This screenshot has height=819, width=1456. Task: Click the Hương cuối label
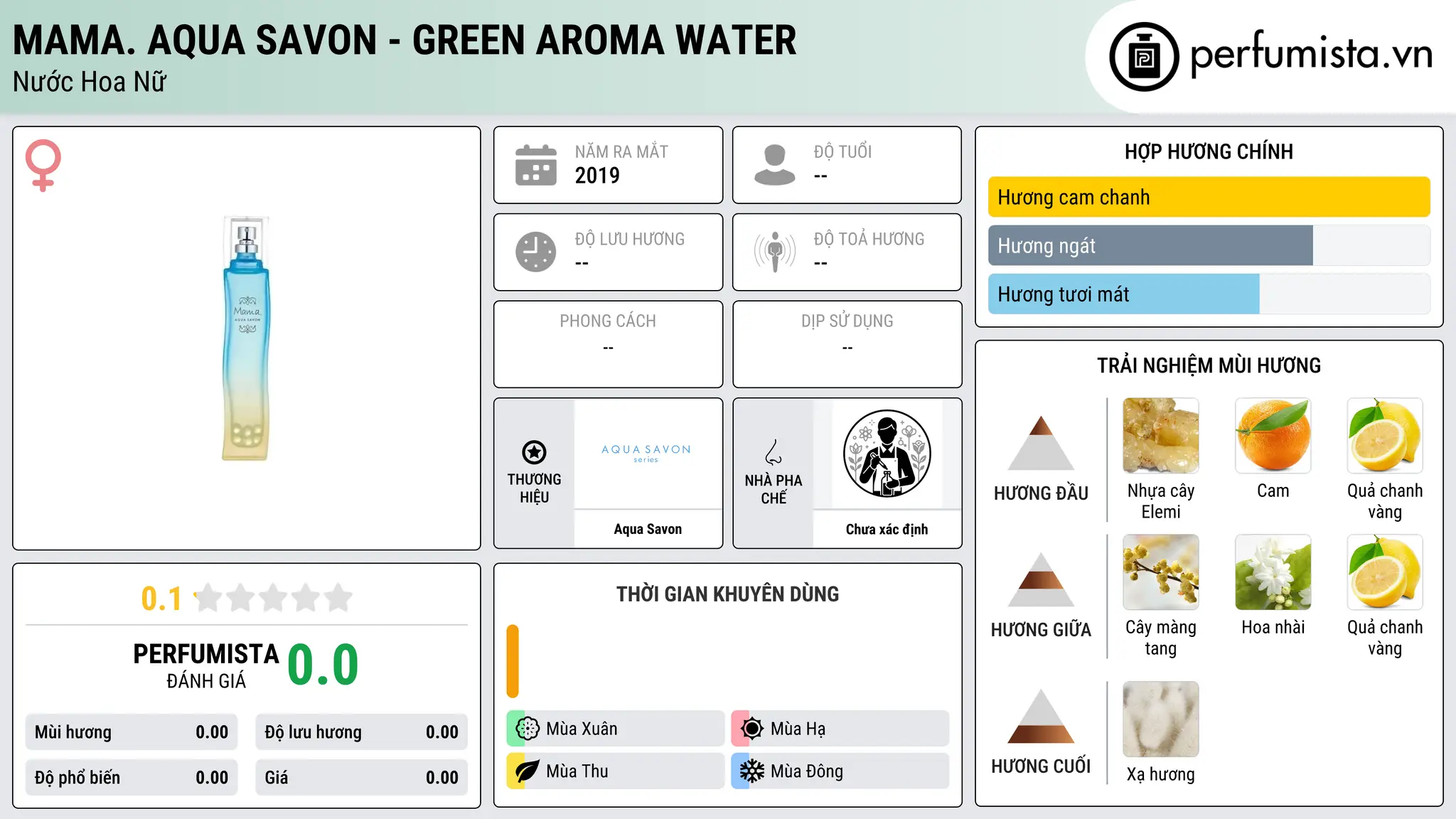1041,766
